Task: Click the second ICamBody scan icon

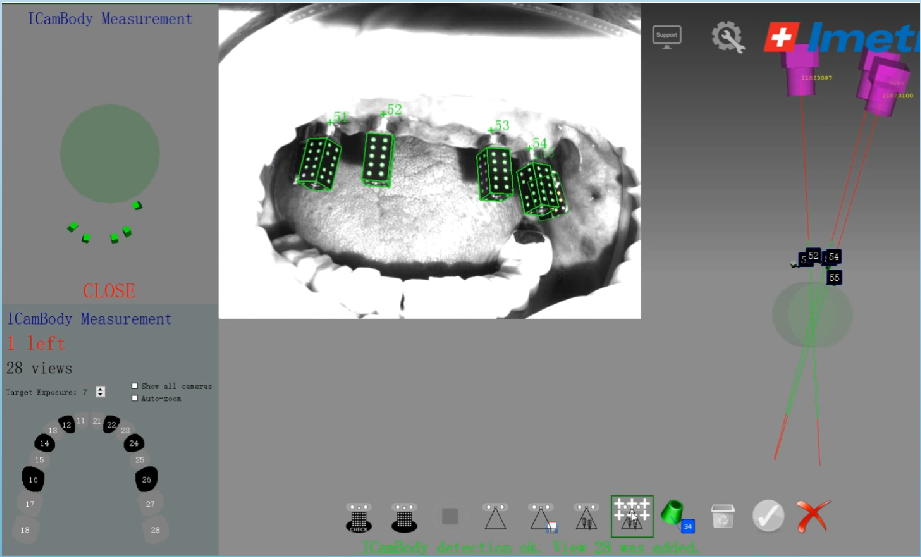Action: click(404, 517)
